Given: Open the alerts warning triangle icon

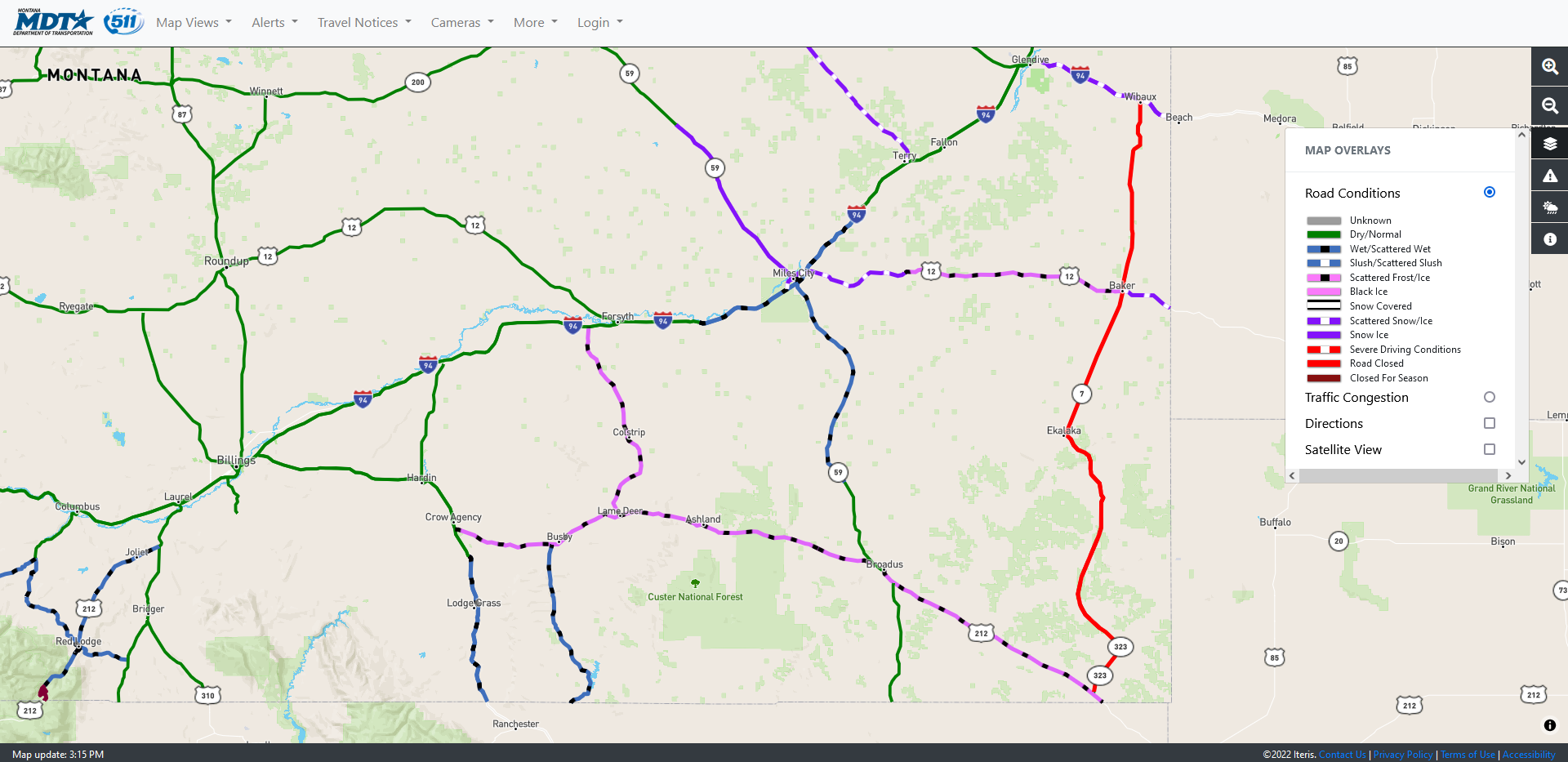Looking at the screenshot, I should (1549, 176).
